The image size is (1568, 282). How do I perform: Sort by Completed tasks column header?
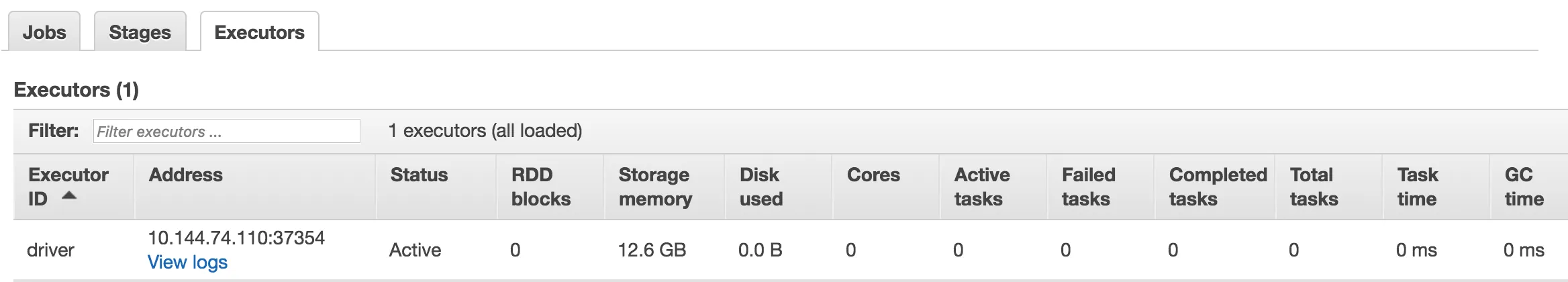(1218, 187)
